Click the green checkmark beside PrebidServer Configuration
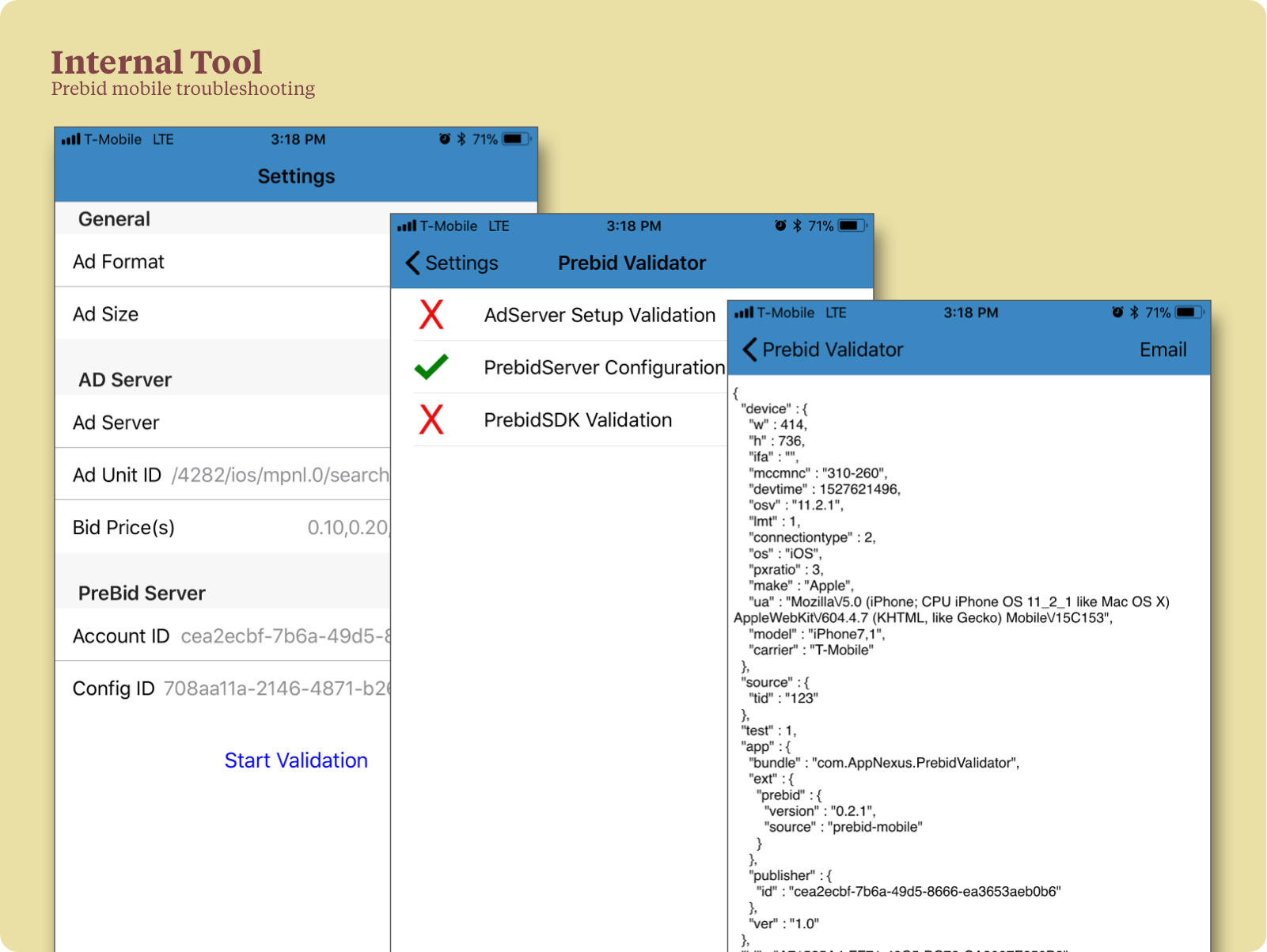The height and width of the screenshot is (952, 1267). click(431, 367)
